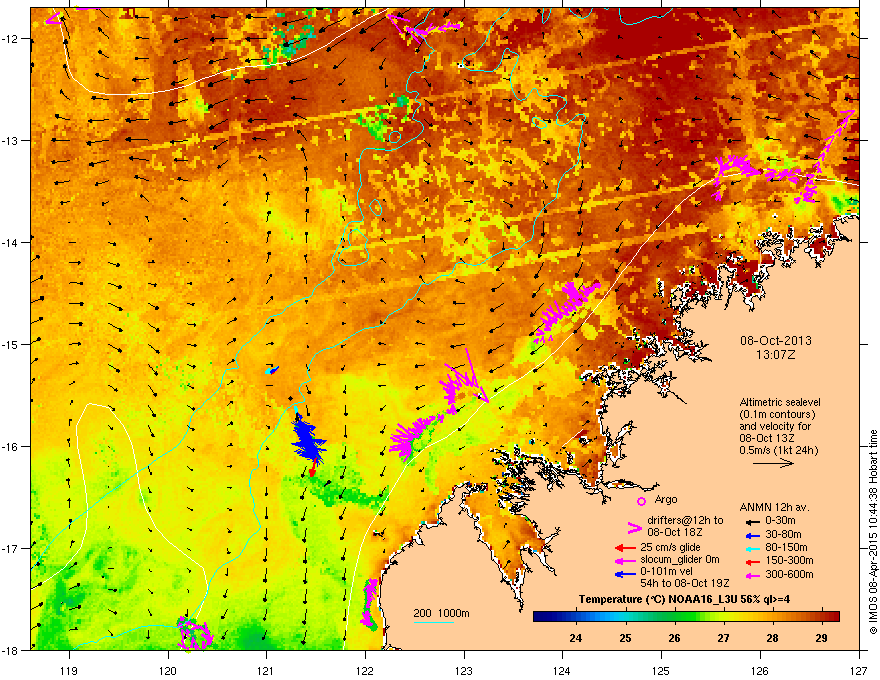Click the date label 08-Oct-2013
This screenshot has height=680, width=880.
point(776,341)
